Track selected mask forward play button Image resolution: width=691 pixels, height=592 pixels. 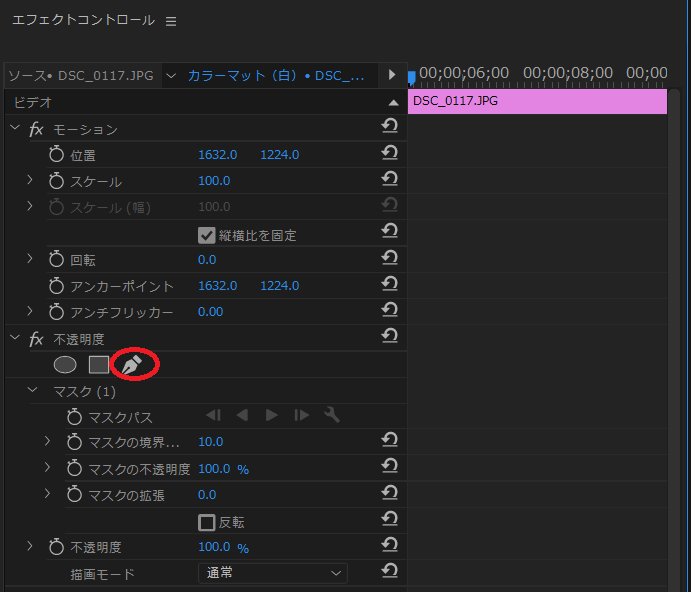271,416
